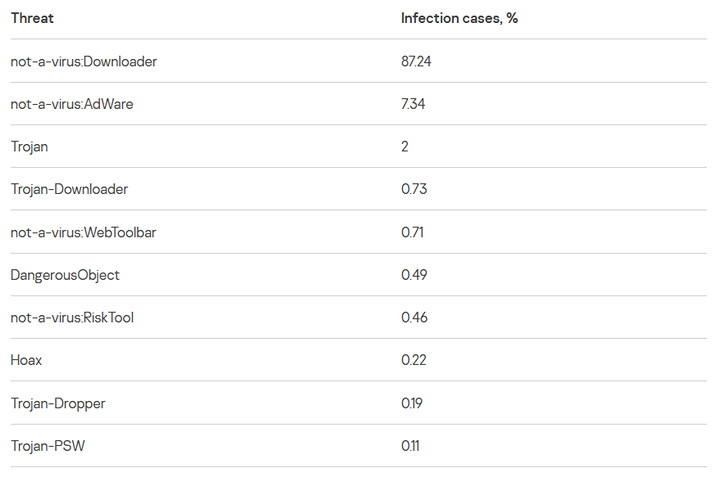Click the 0.46 infection value
This screenshot has height=482, width=720.
(415, 318)
